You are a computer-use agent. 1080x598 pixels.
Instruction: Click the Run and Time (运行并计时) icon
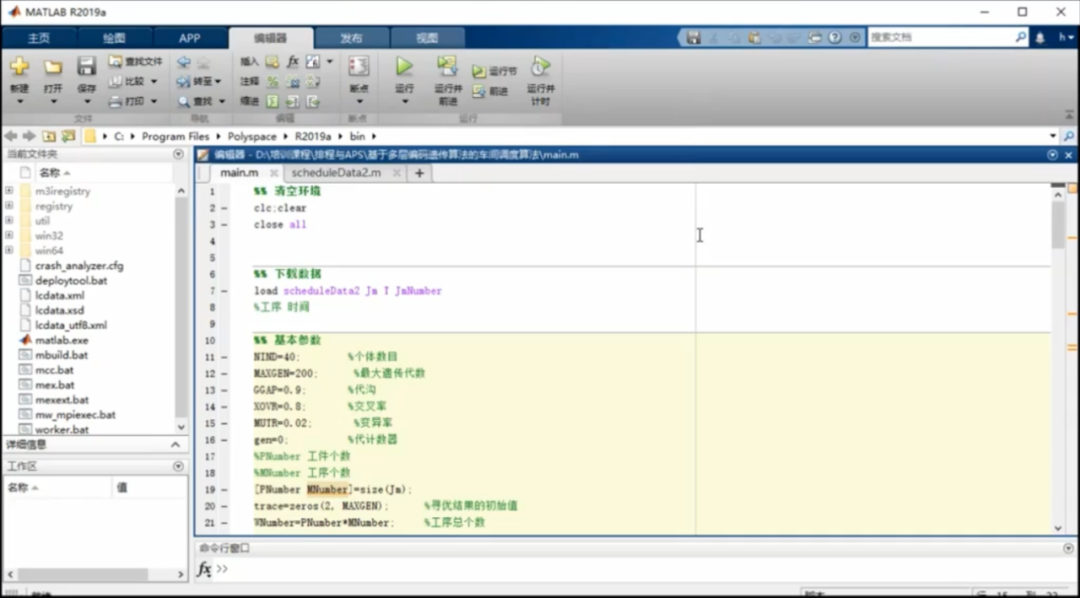(x=540, y=67)
